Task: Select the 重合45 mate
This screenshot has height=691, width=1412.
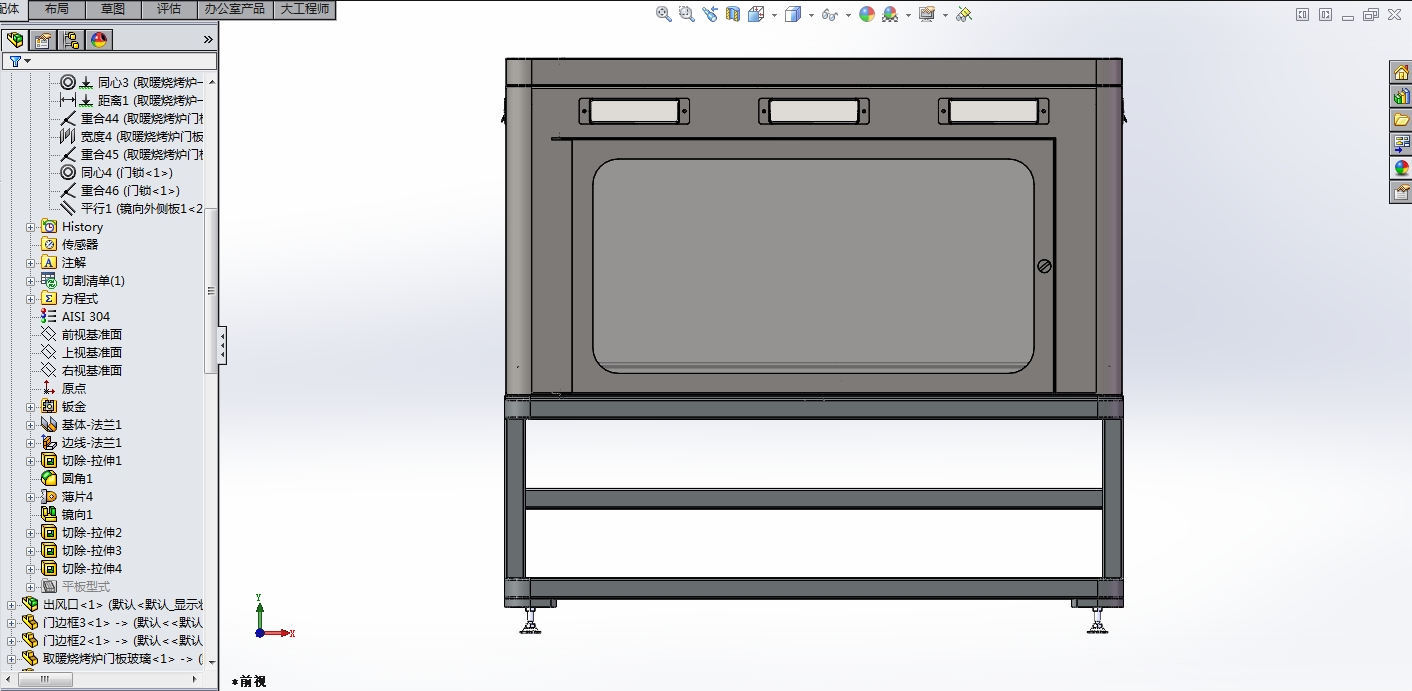Action: coord(132,154)
